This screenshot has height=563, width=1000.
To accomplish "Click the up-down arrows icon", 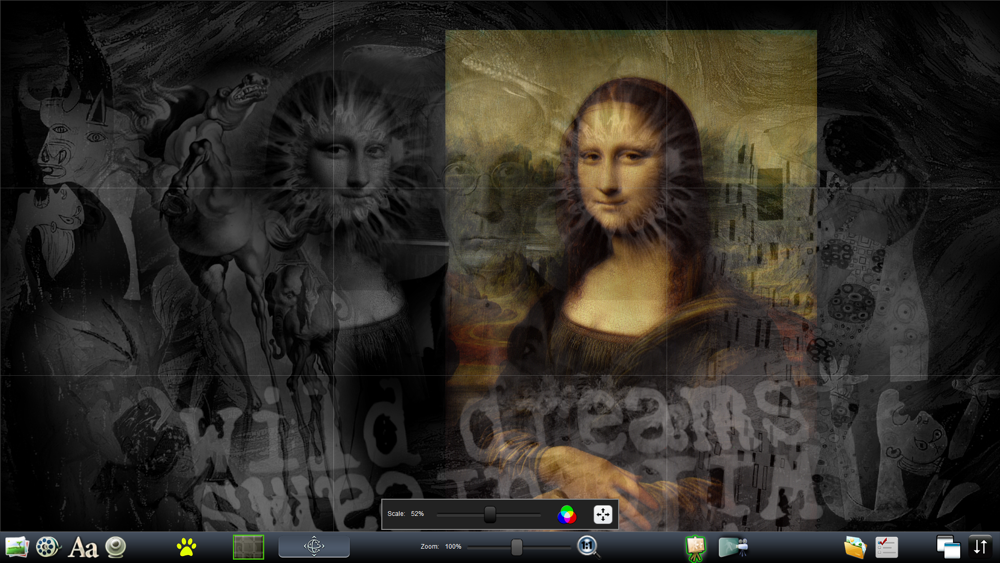I will [x=981, y=546].
